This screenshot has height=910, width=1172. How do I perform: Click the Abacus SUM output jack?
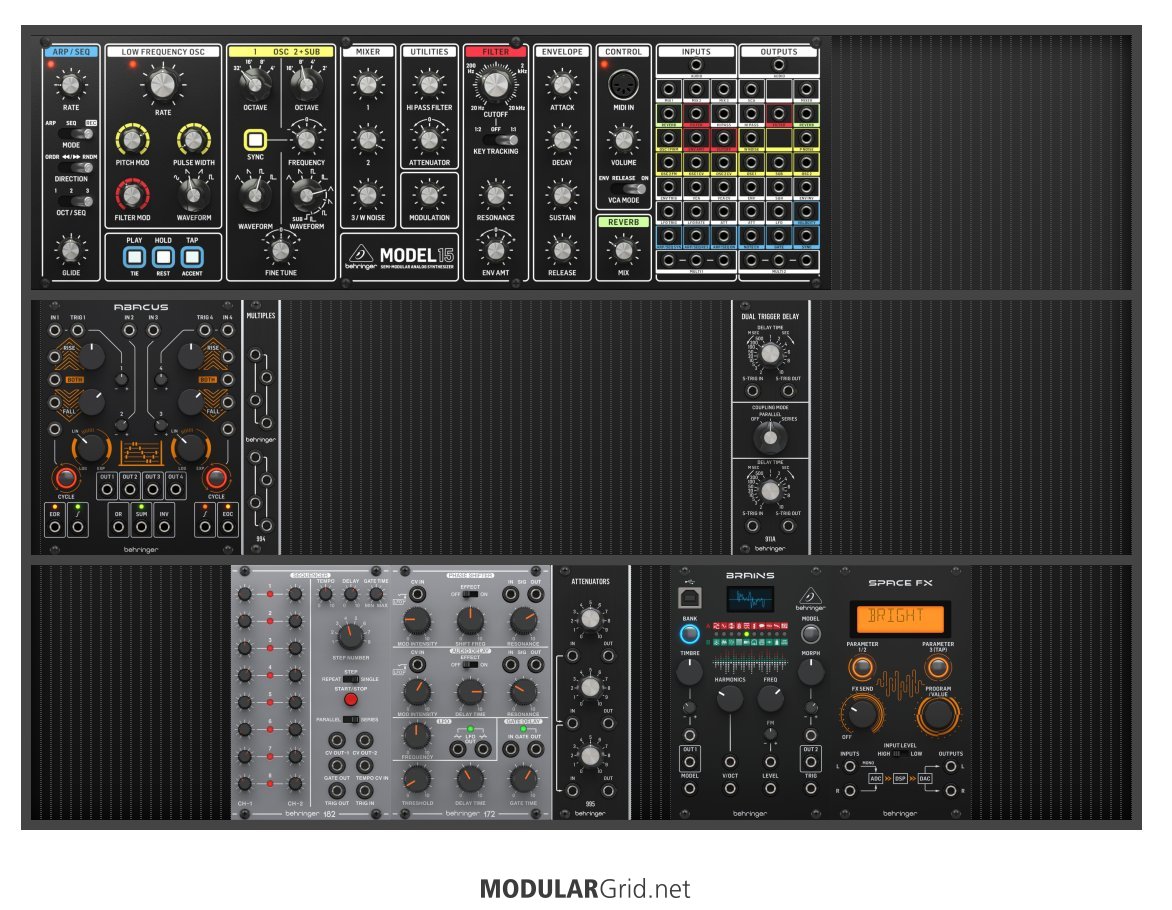[x=141, y=527]
